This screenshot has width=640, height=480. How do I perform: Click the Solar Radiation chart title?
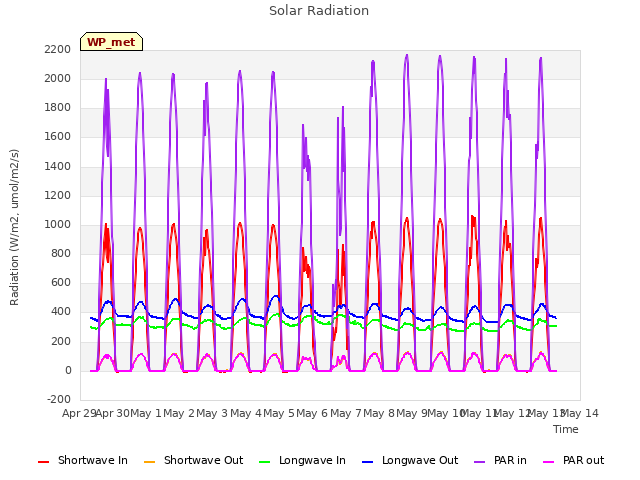click(319, 11)
